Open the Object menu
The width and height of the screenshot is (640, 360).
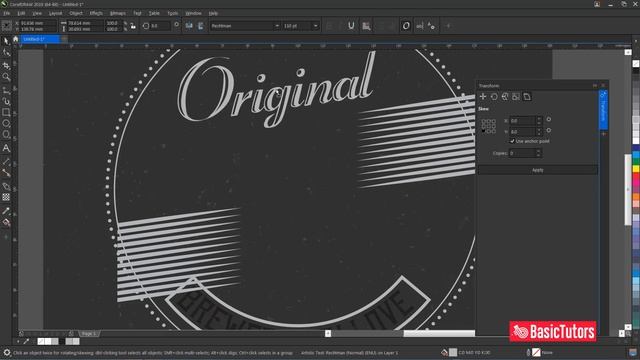pos(76,13)
